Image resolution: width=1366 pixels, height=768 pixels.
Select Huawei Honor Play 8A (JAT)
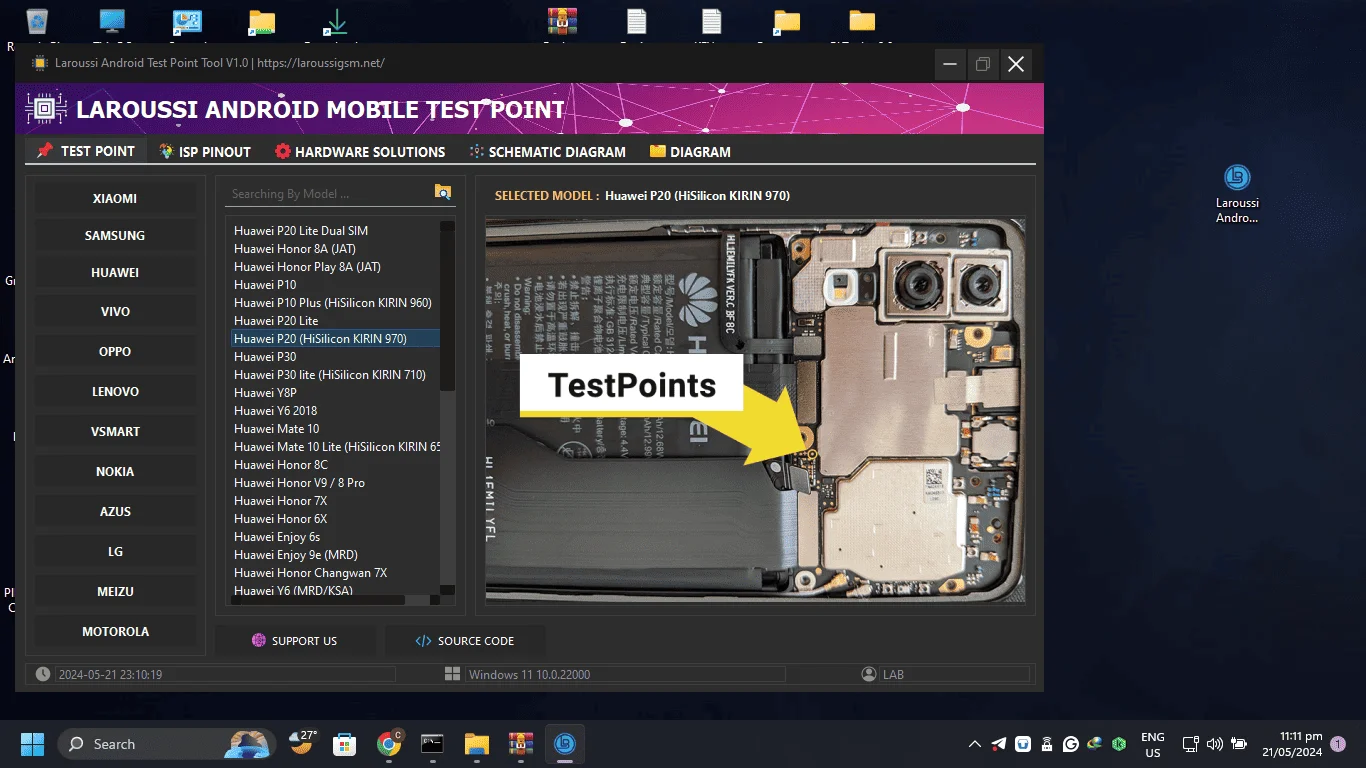coord(335,266)
